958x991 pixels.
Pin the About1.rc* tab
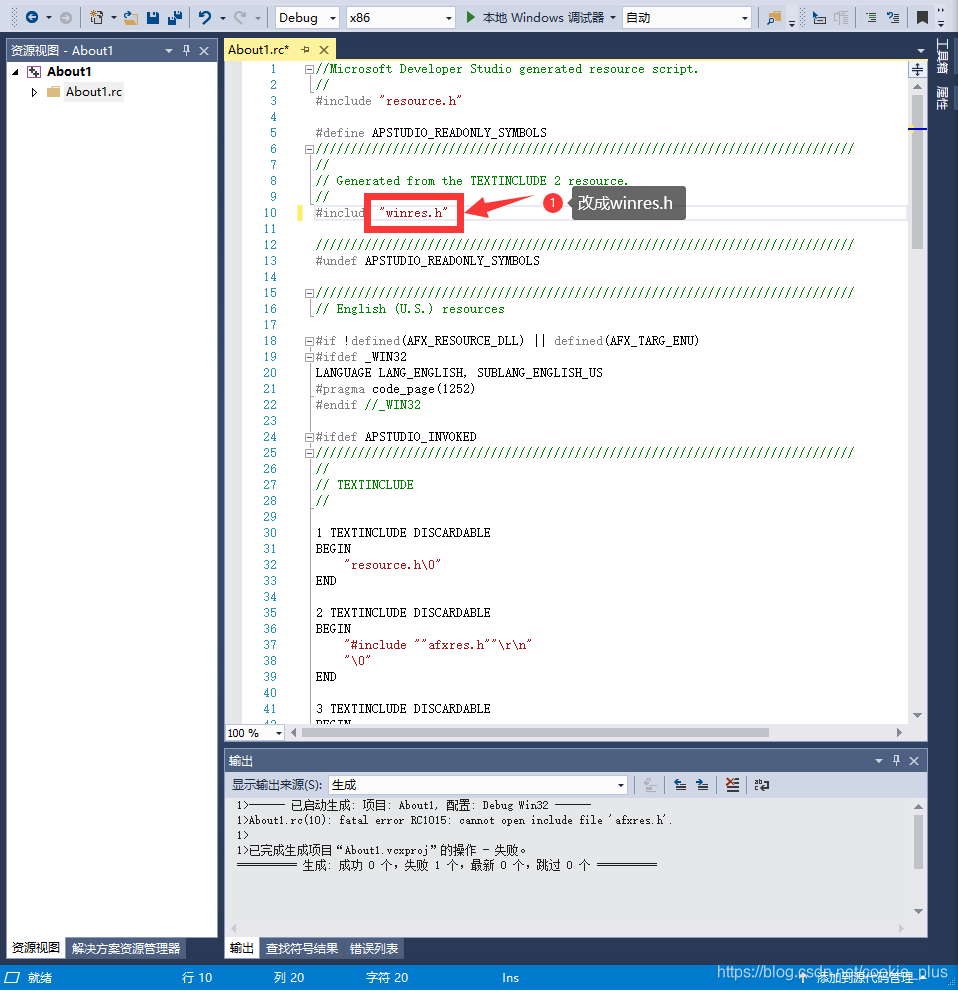tap(306, 49)
